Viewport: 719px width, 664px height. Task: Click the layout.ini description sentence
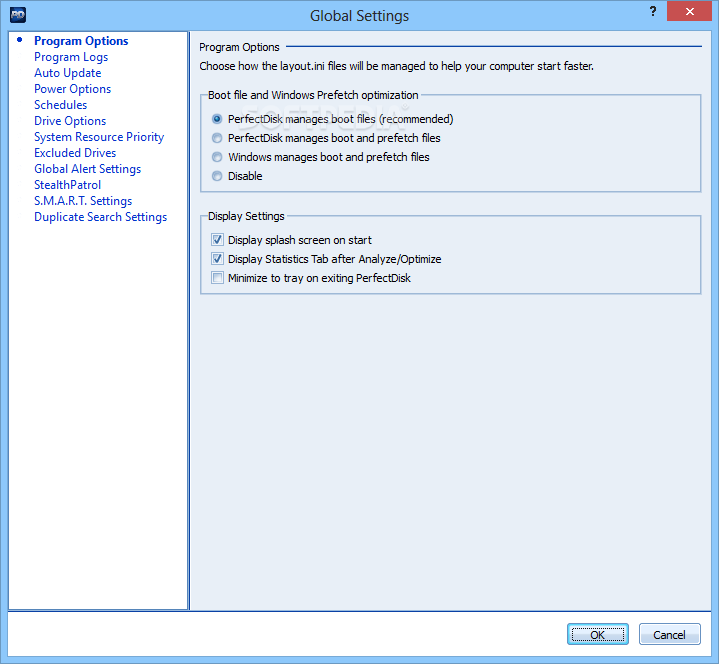click(x=396, y=66)
